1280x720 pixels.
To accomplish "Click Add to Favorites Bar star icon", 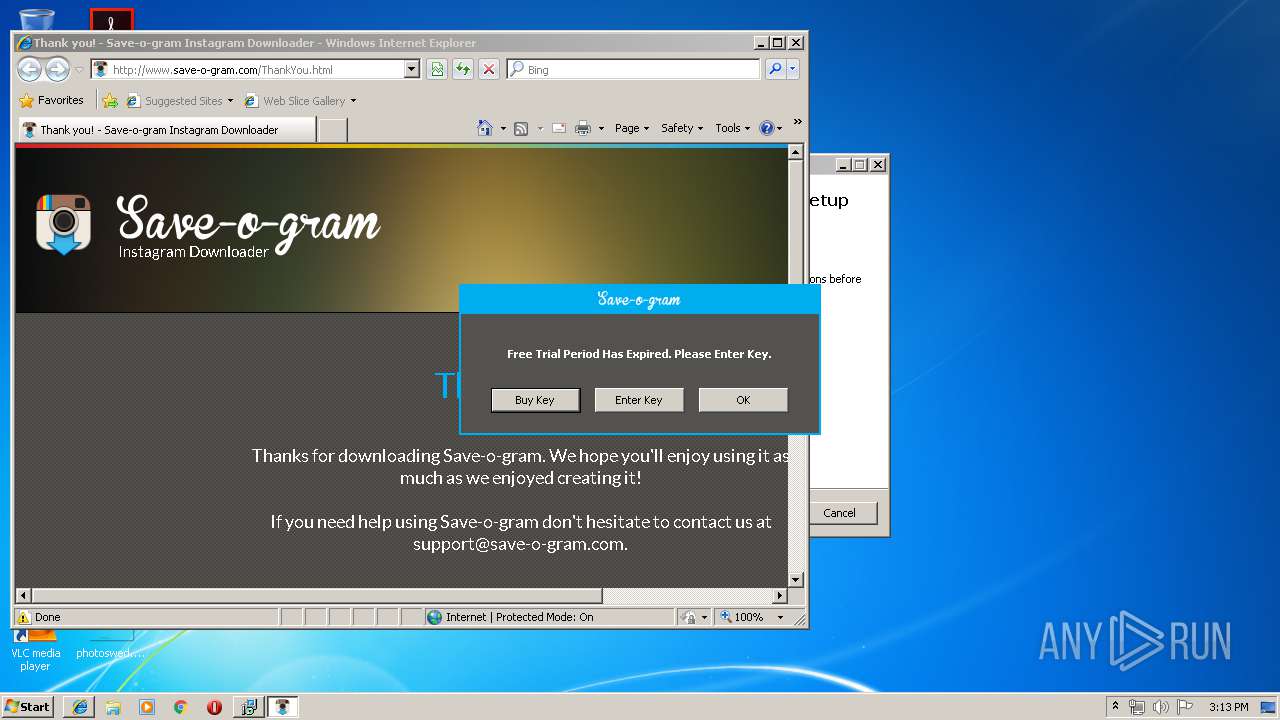I will [110, 101].
